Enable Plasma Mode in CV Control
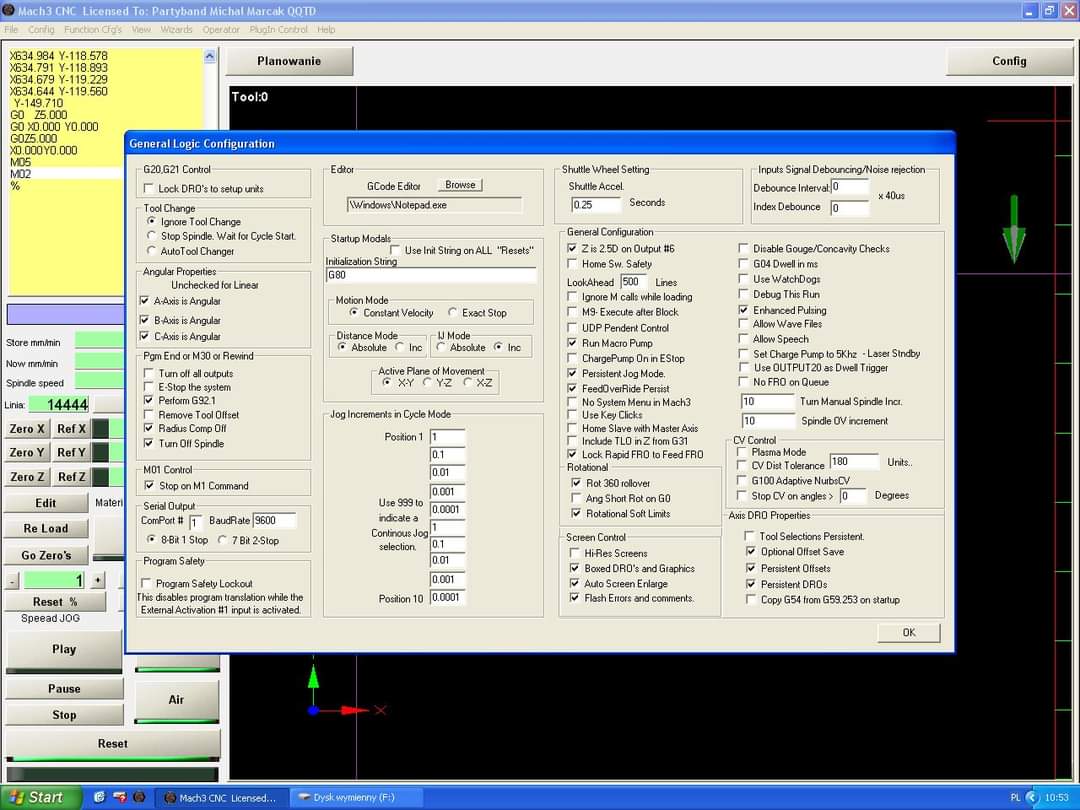Image resolution: width=1080 pixels, height=810 pixels. click(742, 452)
